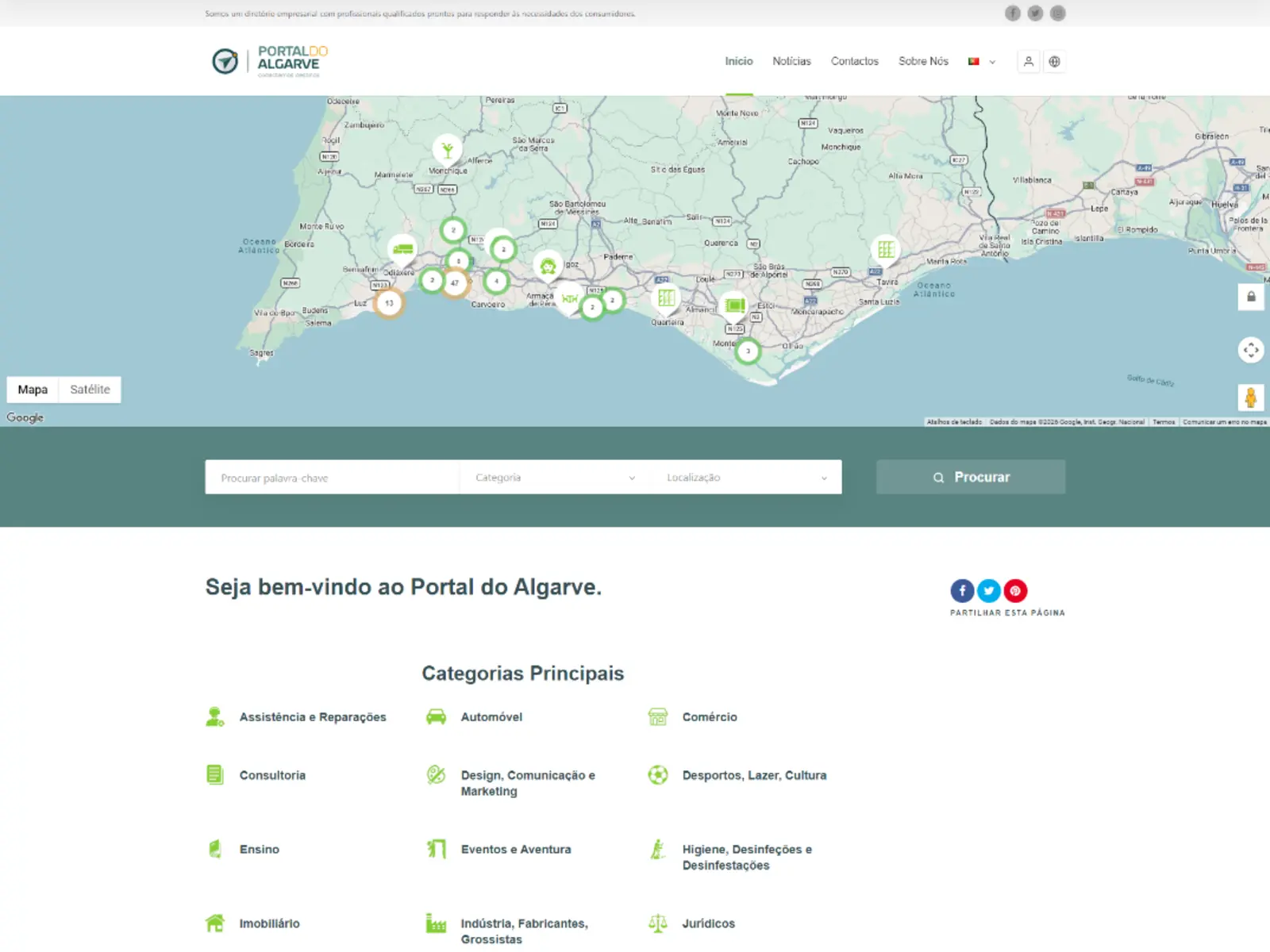Open the map Termos link
The height and width of the screenshot is (952, 1270).
1164,422
